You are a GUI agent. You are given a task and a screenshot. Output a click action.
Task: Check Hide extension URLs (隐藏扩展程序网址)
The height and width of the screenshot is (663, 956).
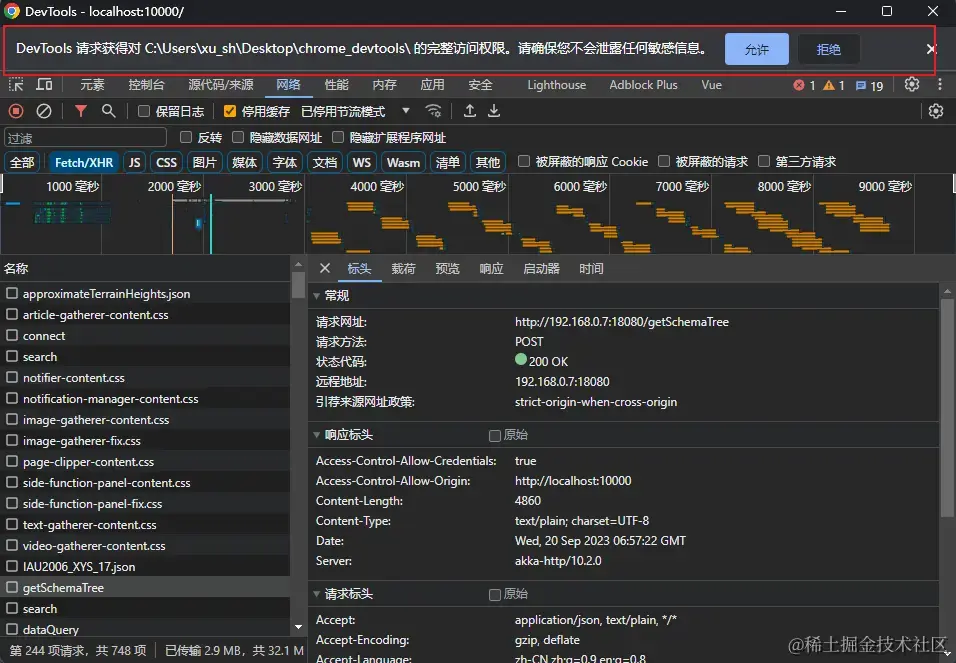[x=338, y=137]
